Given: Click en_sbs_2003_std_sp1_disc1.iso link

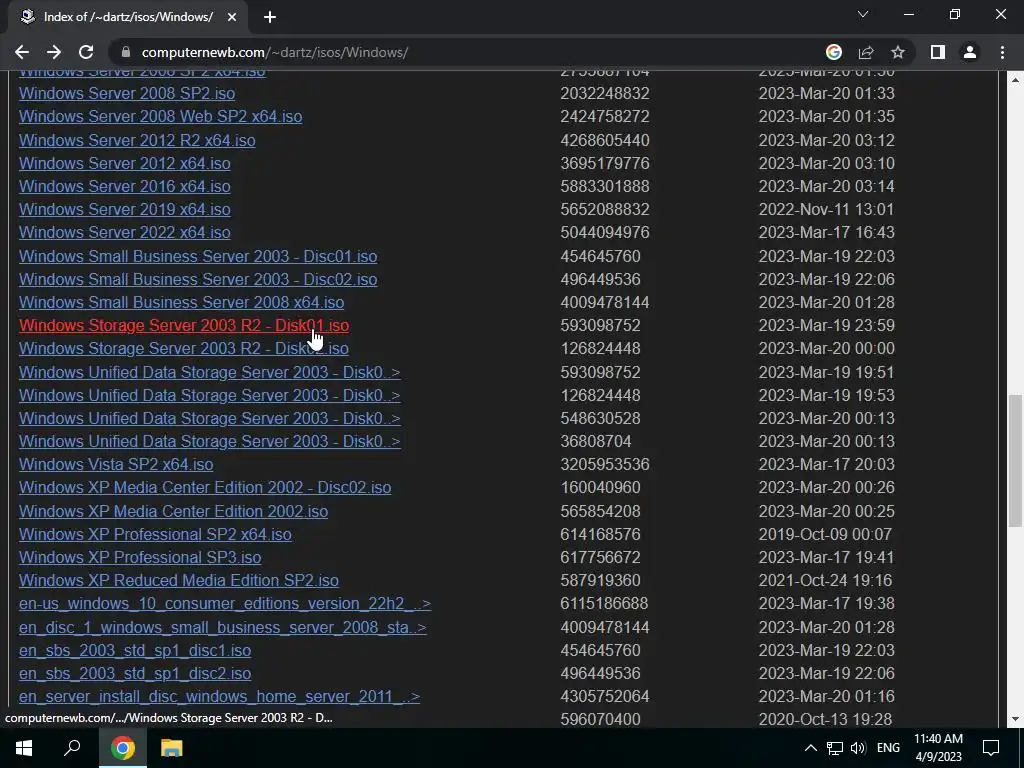Looking at the screenshot, I should click(x=135, y=650).
